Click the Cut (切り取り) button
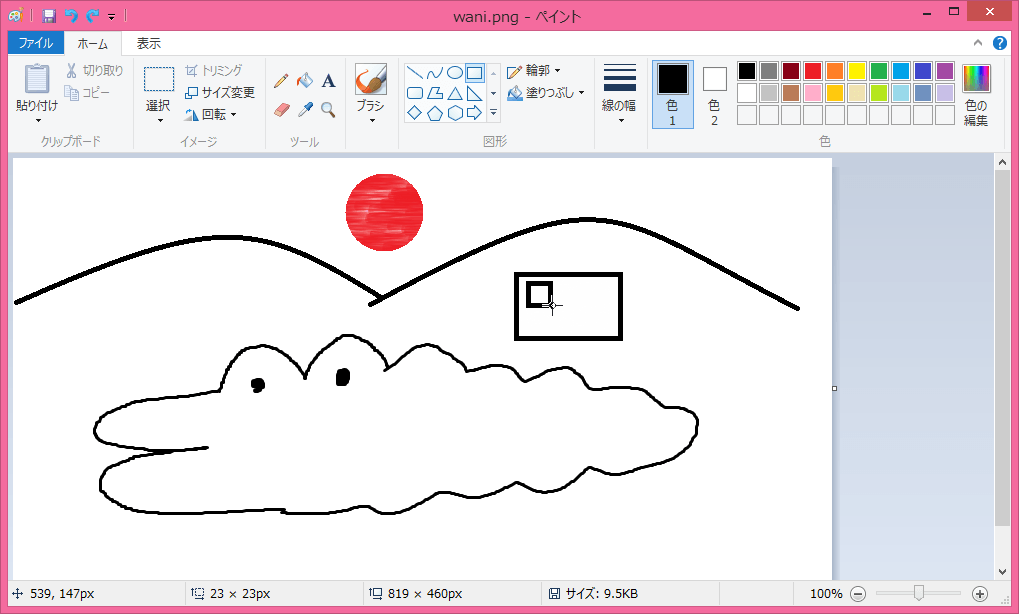Screen dimensions: 1019x614 click(94, 70)
